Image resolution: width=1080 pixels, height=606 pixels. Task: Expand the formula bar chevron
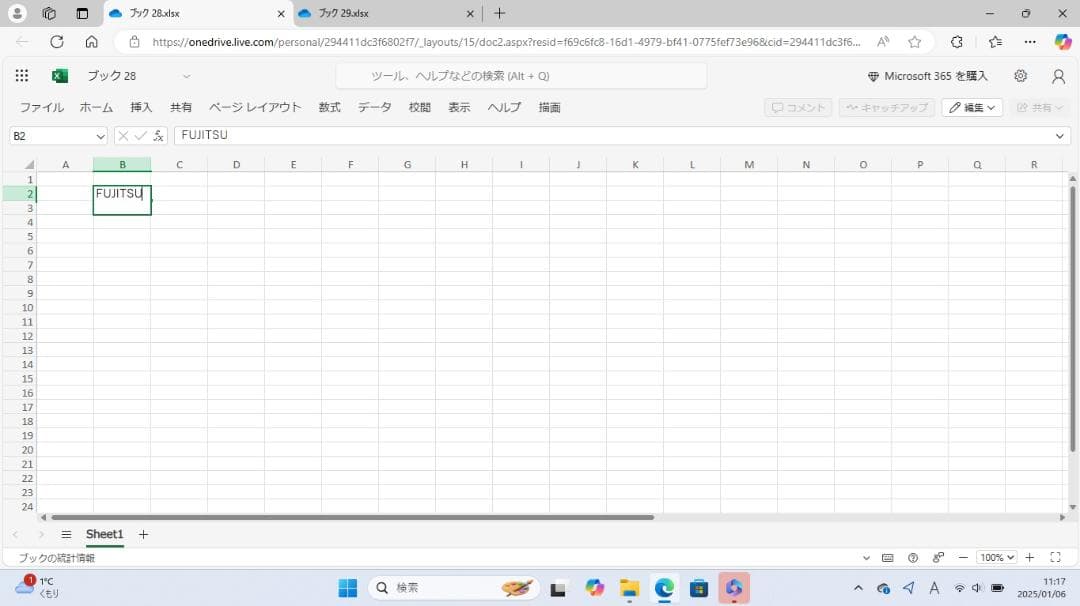(x=1060, y=136)
